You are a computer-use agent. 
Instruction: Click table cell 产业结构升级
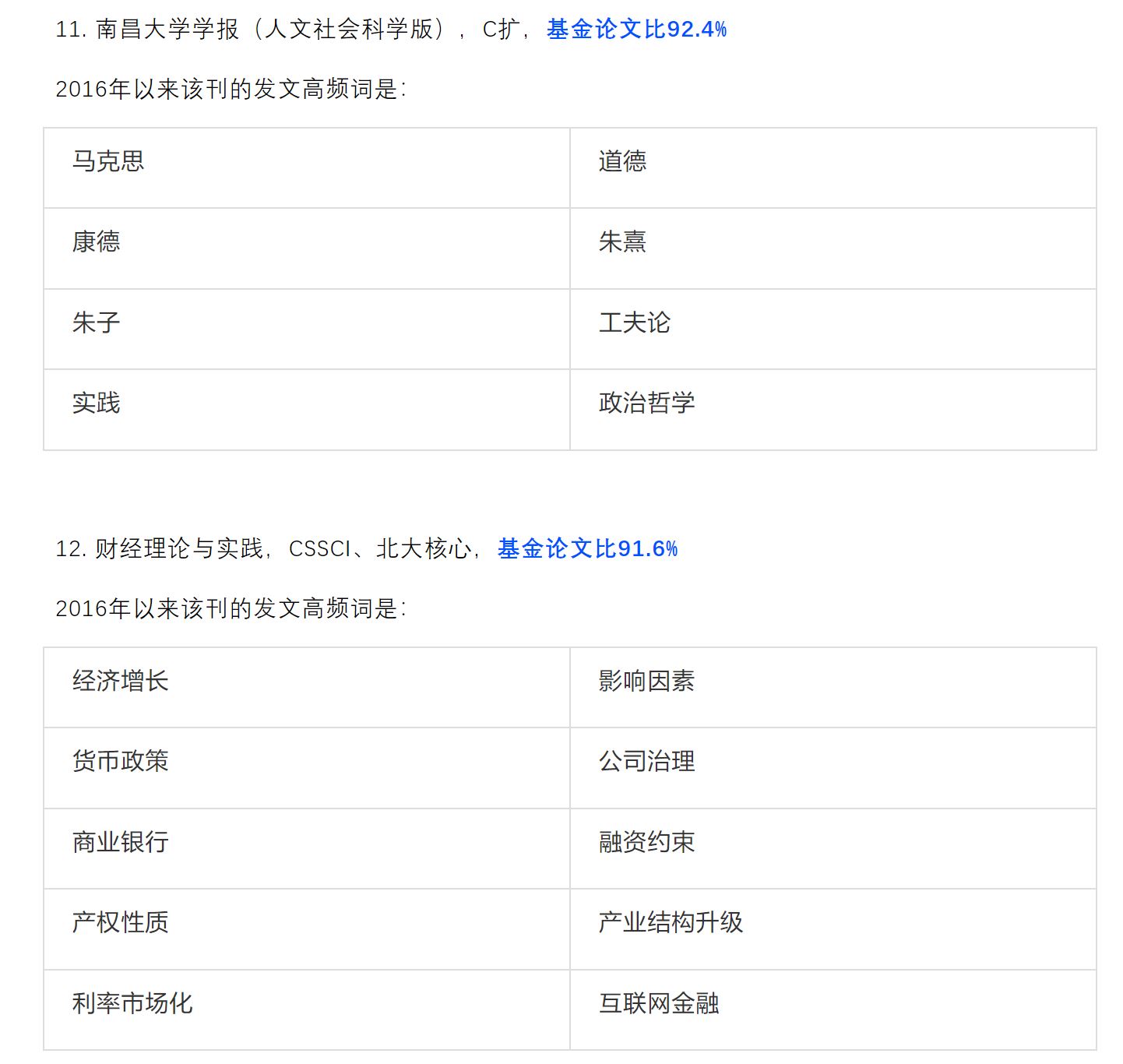tap(833, 929)
